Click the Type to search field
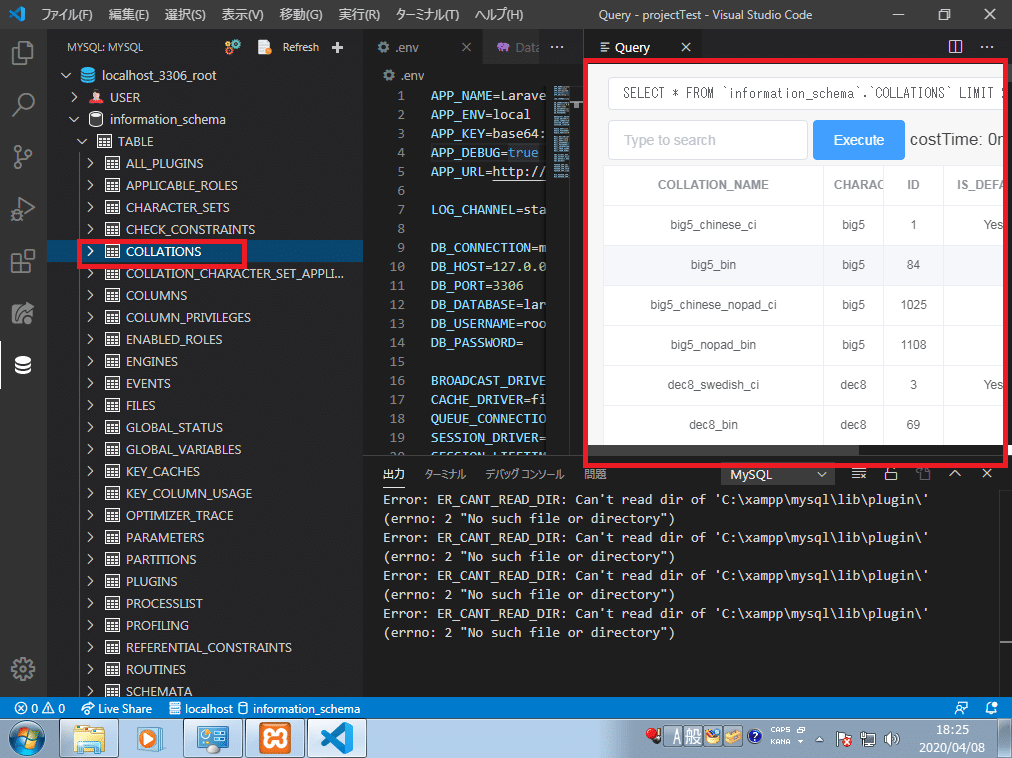The width and height of the screenshot is (1012, 758). click(x=707, y=140)
